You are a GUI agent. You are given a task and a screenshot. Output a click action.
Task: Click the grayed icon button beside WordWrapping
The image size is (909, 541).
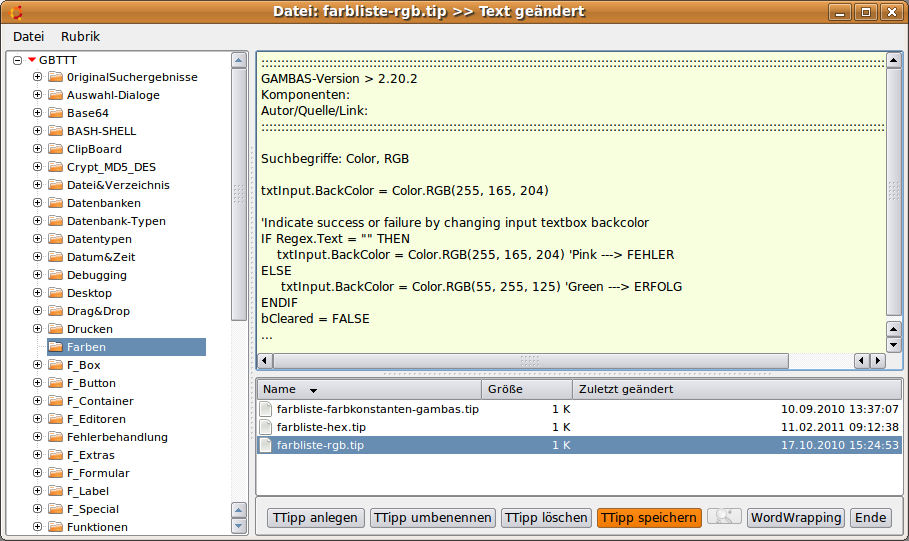[724, 517]
